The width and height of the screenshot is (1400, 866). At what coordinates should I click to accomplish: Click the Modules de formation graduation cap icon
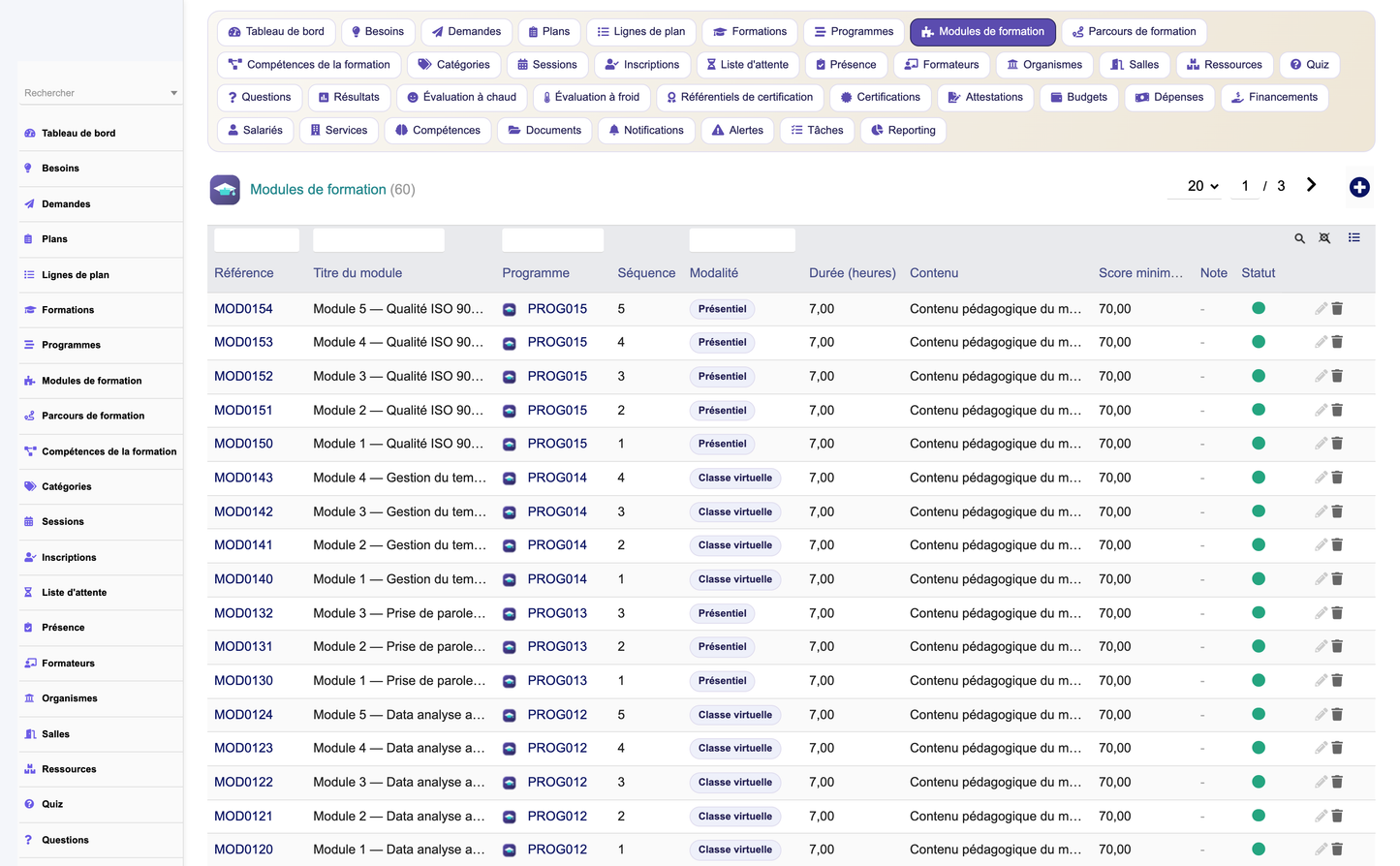coord(225,189)
